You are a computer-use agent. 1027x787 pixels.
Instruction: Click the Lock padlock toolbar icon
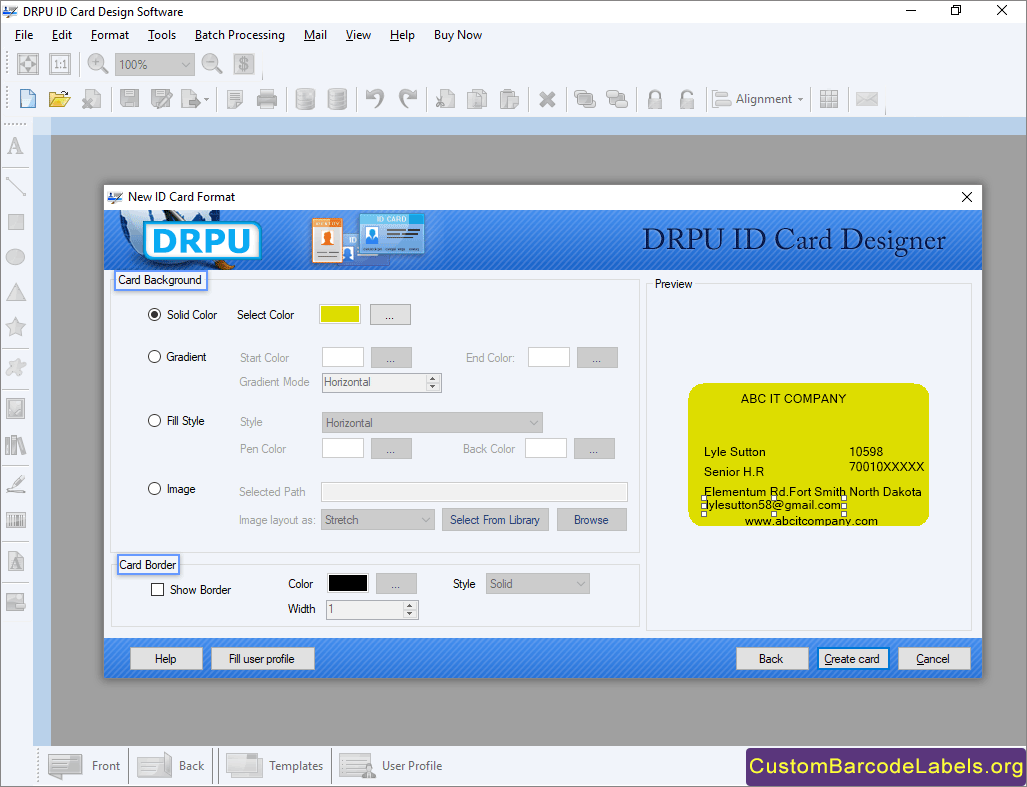(x=654, y=99)
